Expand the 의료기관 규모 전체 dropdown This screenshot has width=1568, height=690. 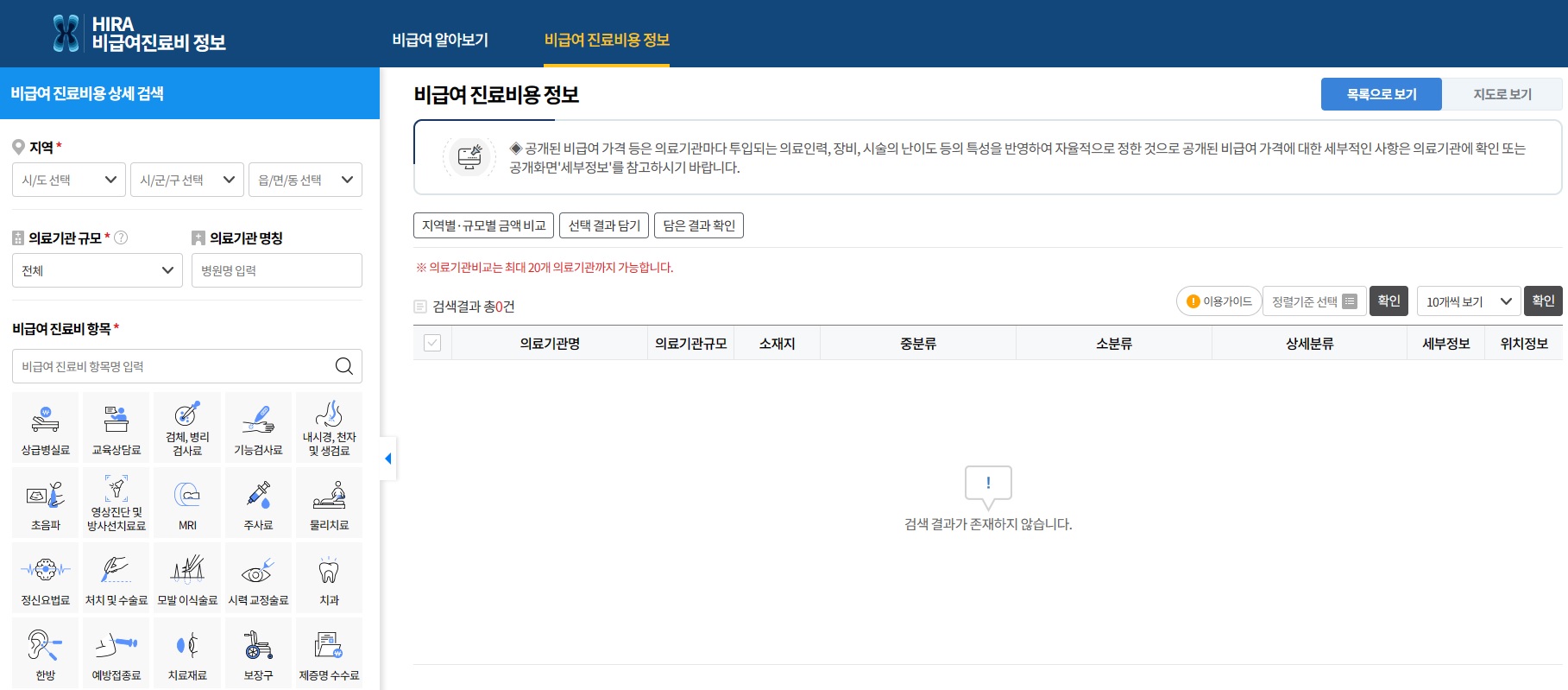click(98, 270)
